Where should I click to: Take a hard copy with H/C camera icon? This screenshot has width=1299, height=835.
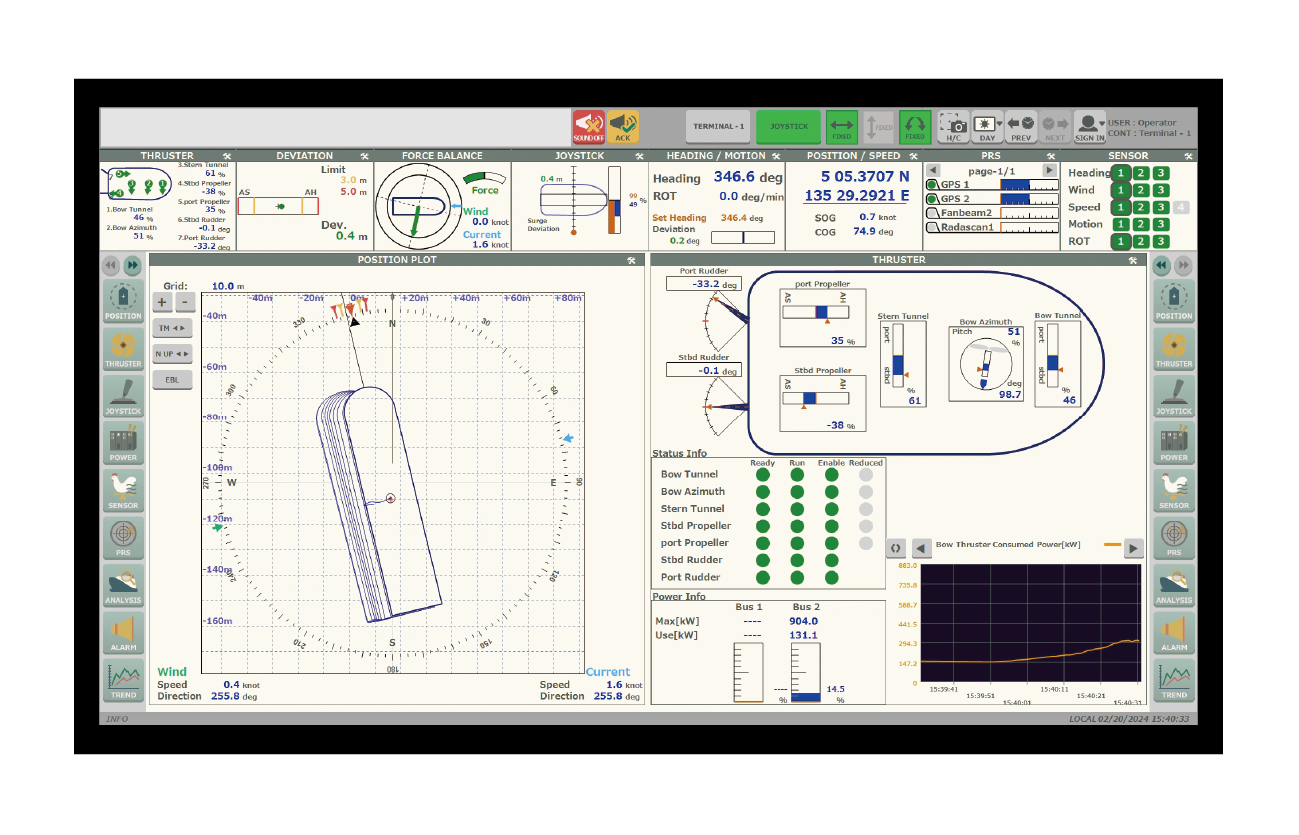coord(954,127)
